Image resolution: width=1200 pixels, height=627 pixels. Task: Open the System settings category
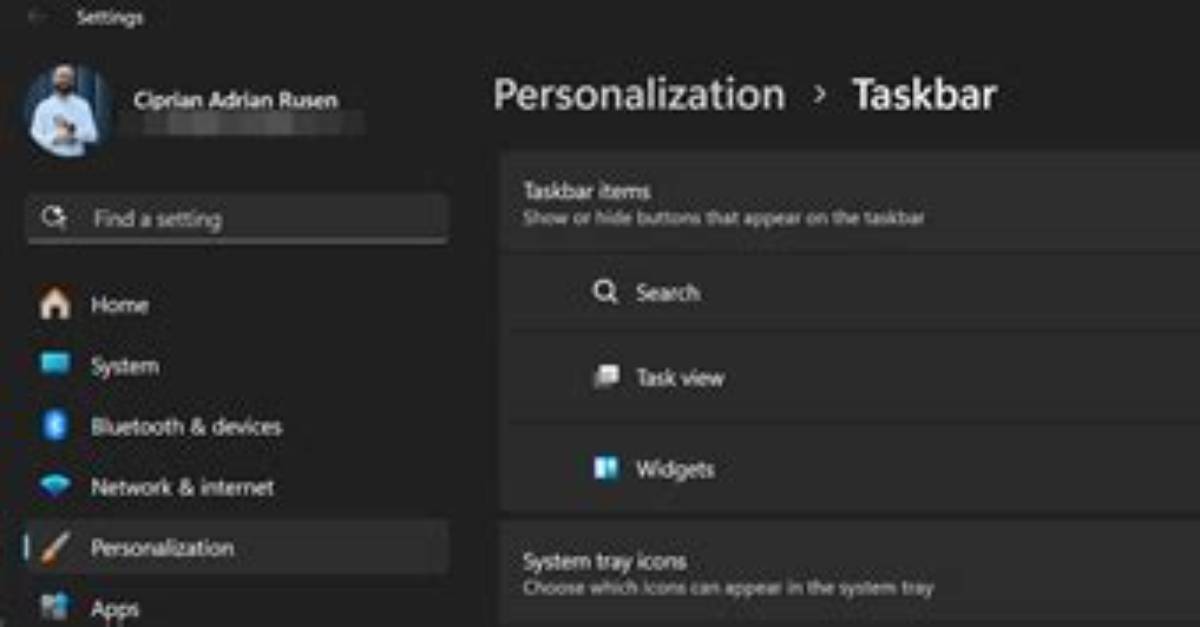pos(237,366)
